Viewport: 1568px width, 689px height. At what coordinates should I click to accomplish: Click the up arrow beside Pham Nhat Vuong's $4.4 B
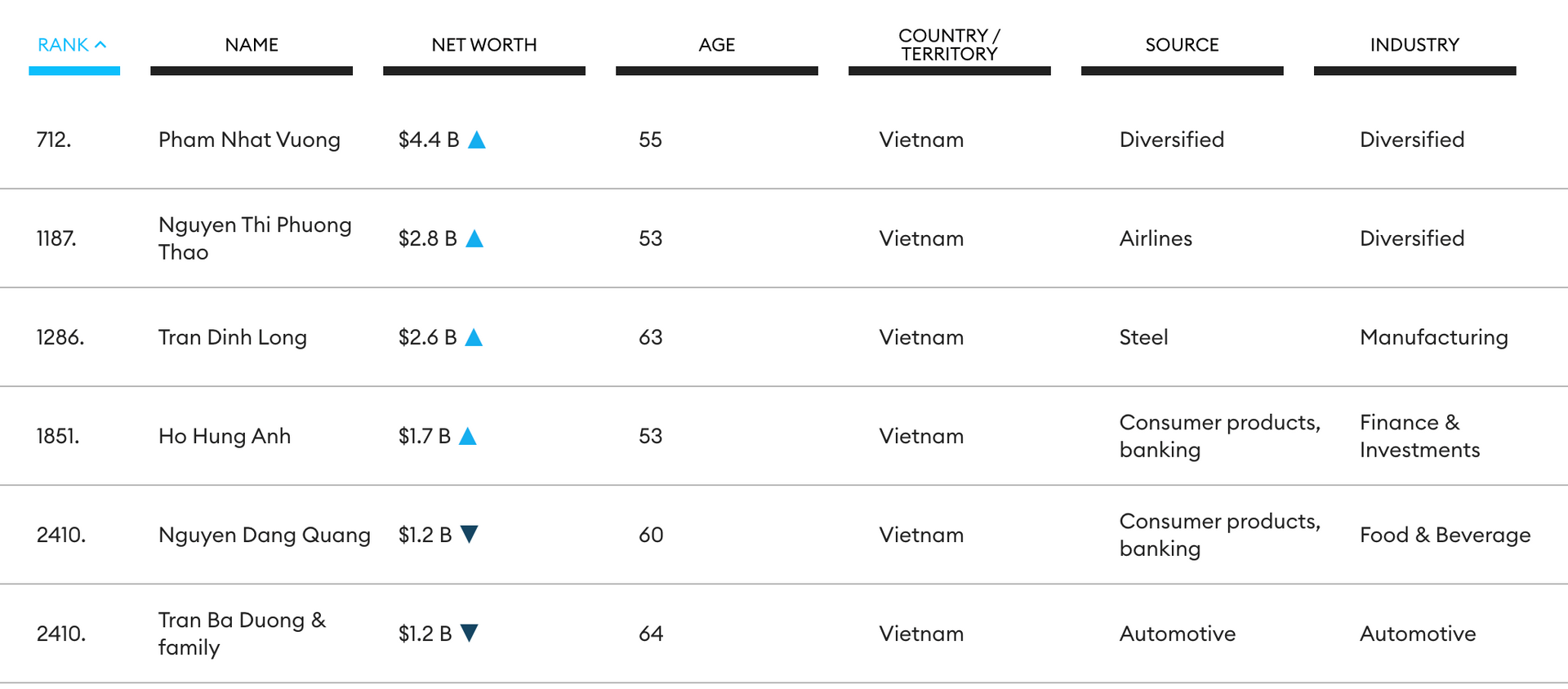[x=477, y=140]
